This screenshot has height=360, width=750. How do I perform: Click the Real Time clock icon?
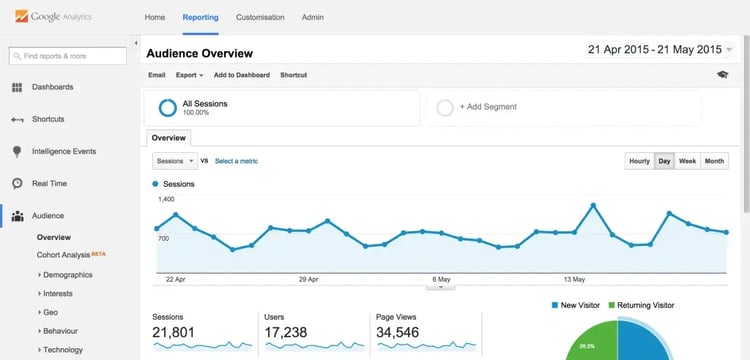pos(17,184)
